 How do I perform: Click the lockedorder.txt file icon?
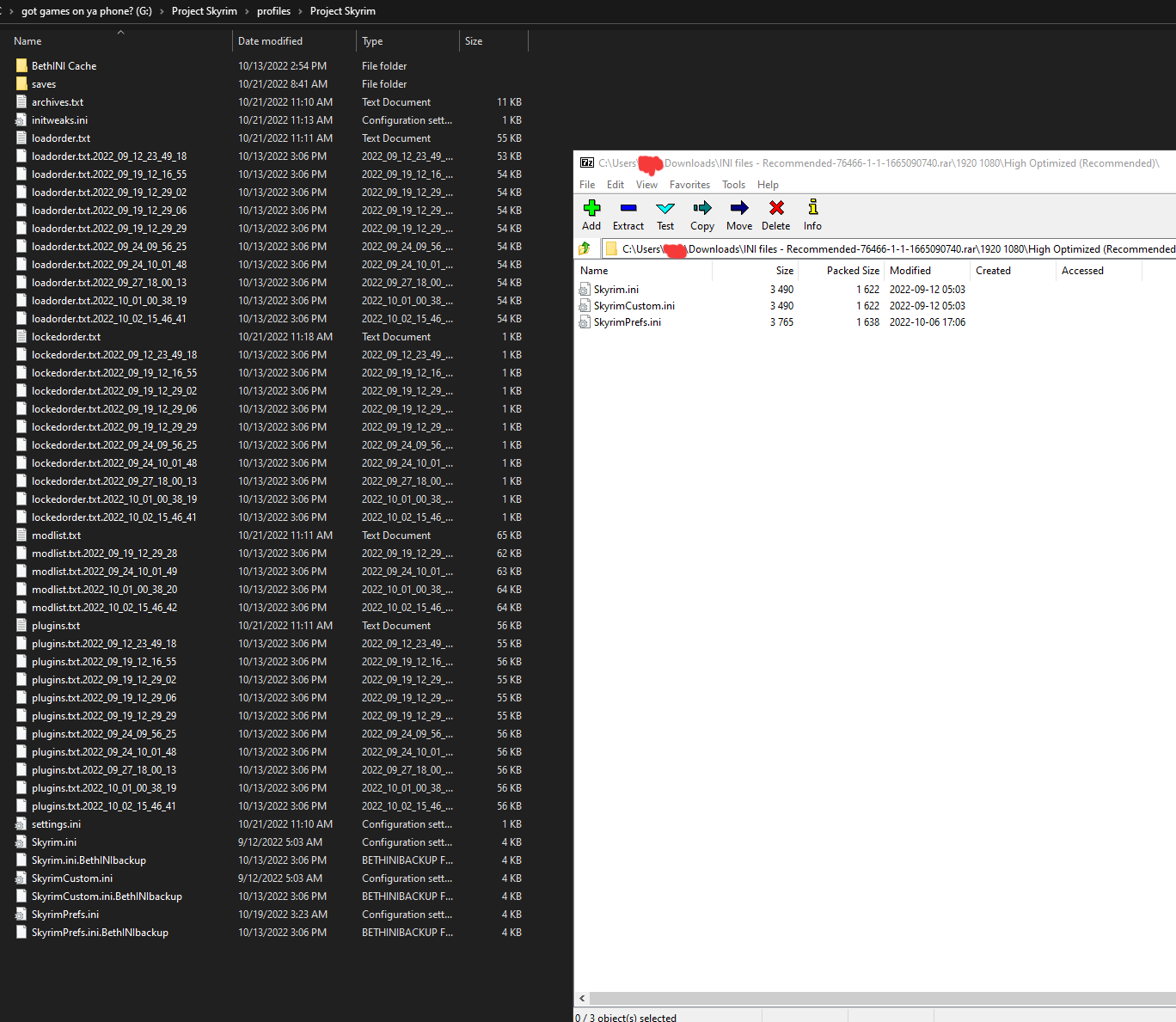(21, 336)
